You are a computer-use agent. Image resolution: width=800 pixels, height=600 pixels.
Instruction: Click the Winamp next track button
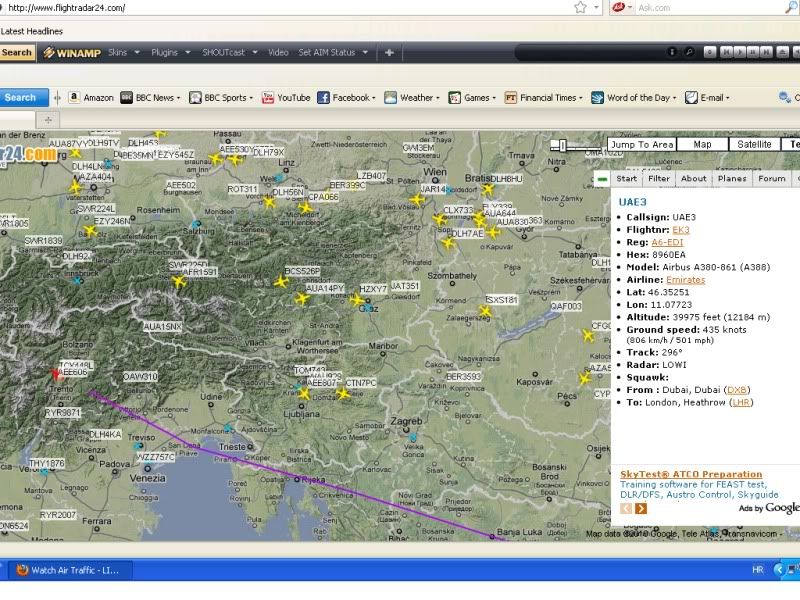click(x=766, y=52)
